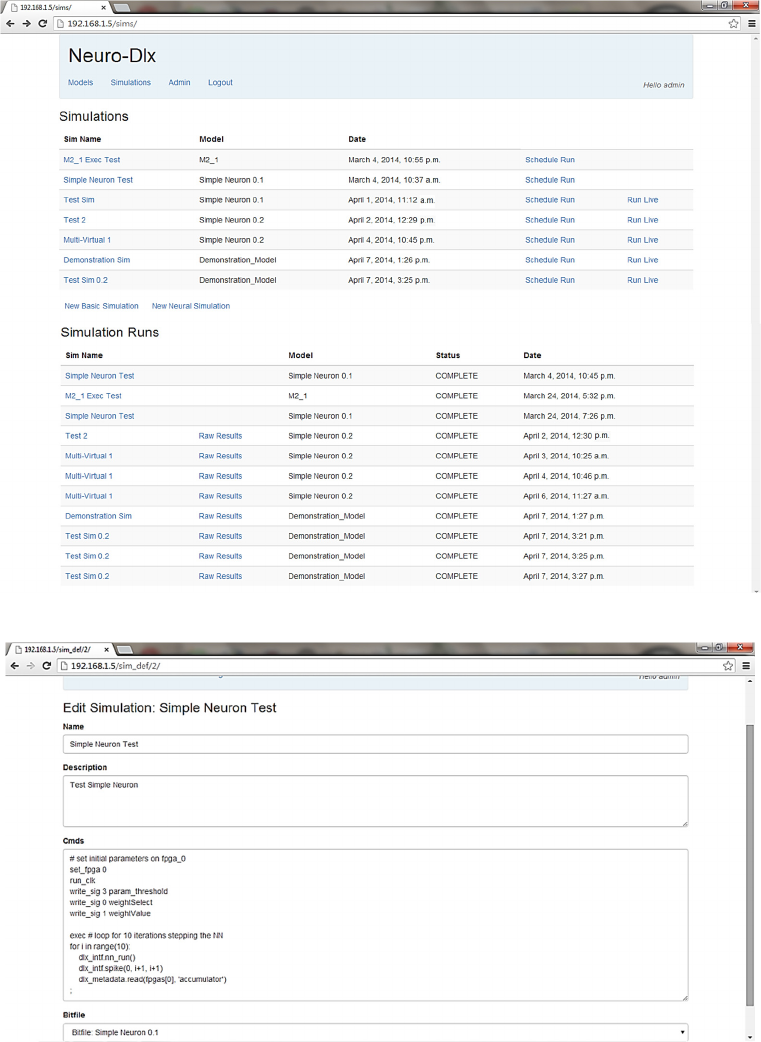Open Raw Results for Test 2 run
Viewport: 761px width, 1042px height.
220,436
